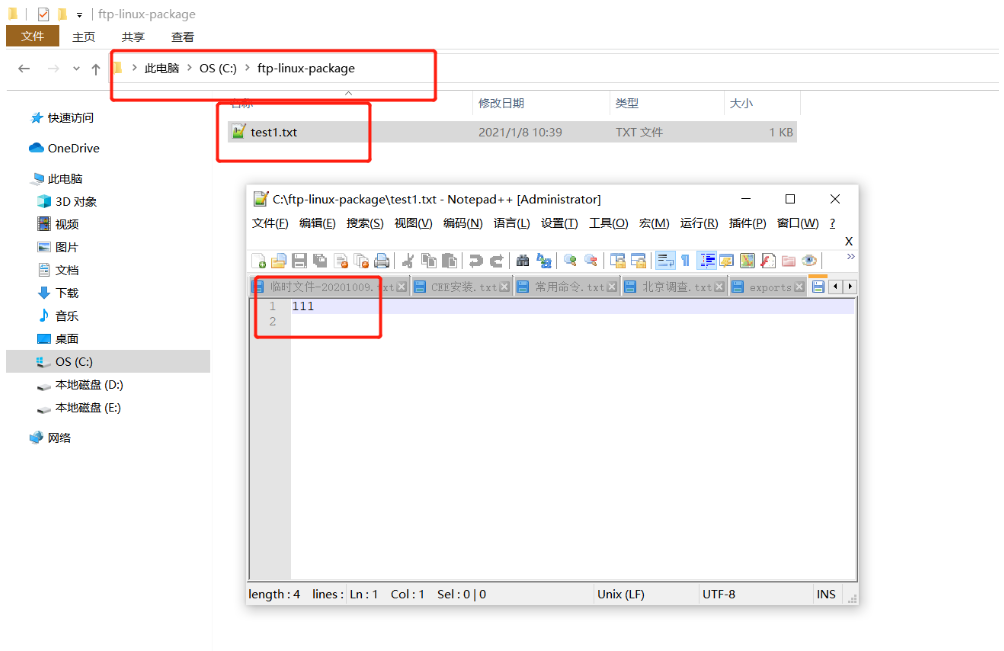Open Find with the binoculars icon
The image size is (1004, 651).
coord(522,261)
